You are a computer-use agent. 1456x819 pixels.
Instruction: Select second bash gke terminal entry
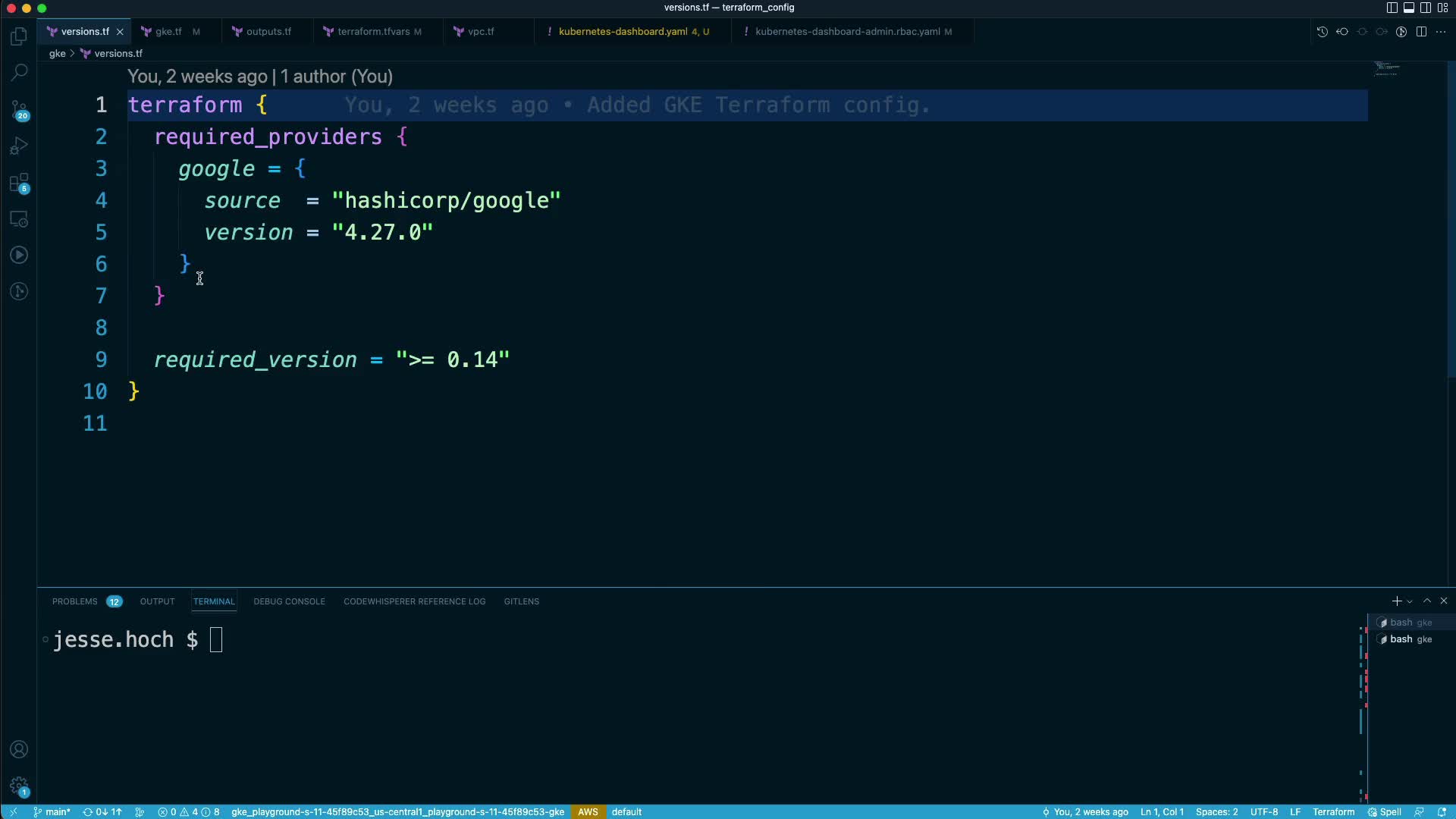(x=1410, y=639)
